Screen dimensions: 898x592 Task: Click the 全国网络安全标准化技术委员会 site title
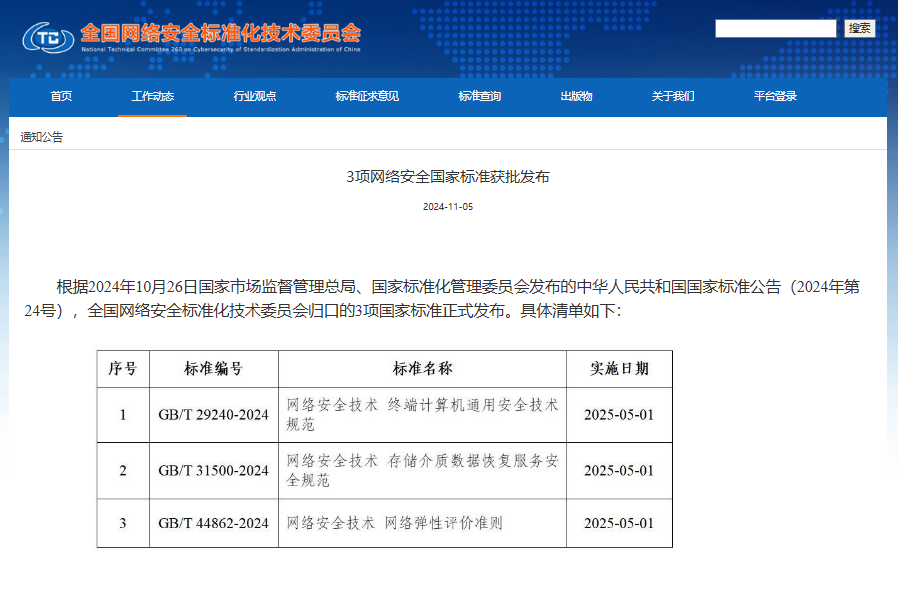coord(220,33)
